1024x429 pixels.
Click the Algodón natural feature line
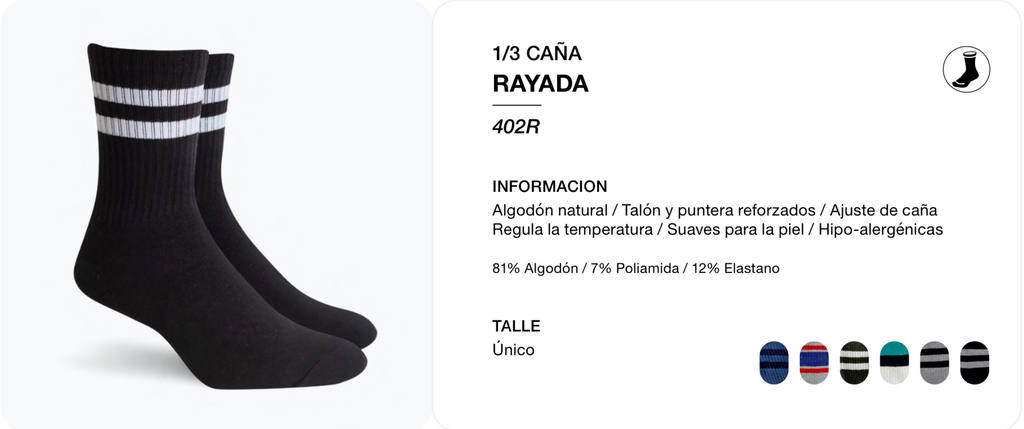tap(714, 210)
